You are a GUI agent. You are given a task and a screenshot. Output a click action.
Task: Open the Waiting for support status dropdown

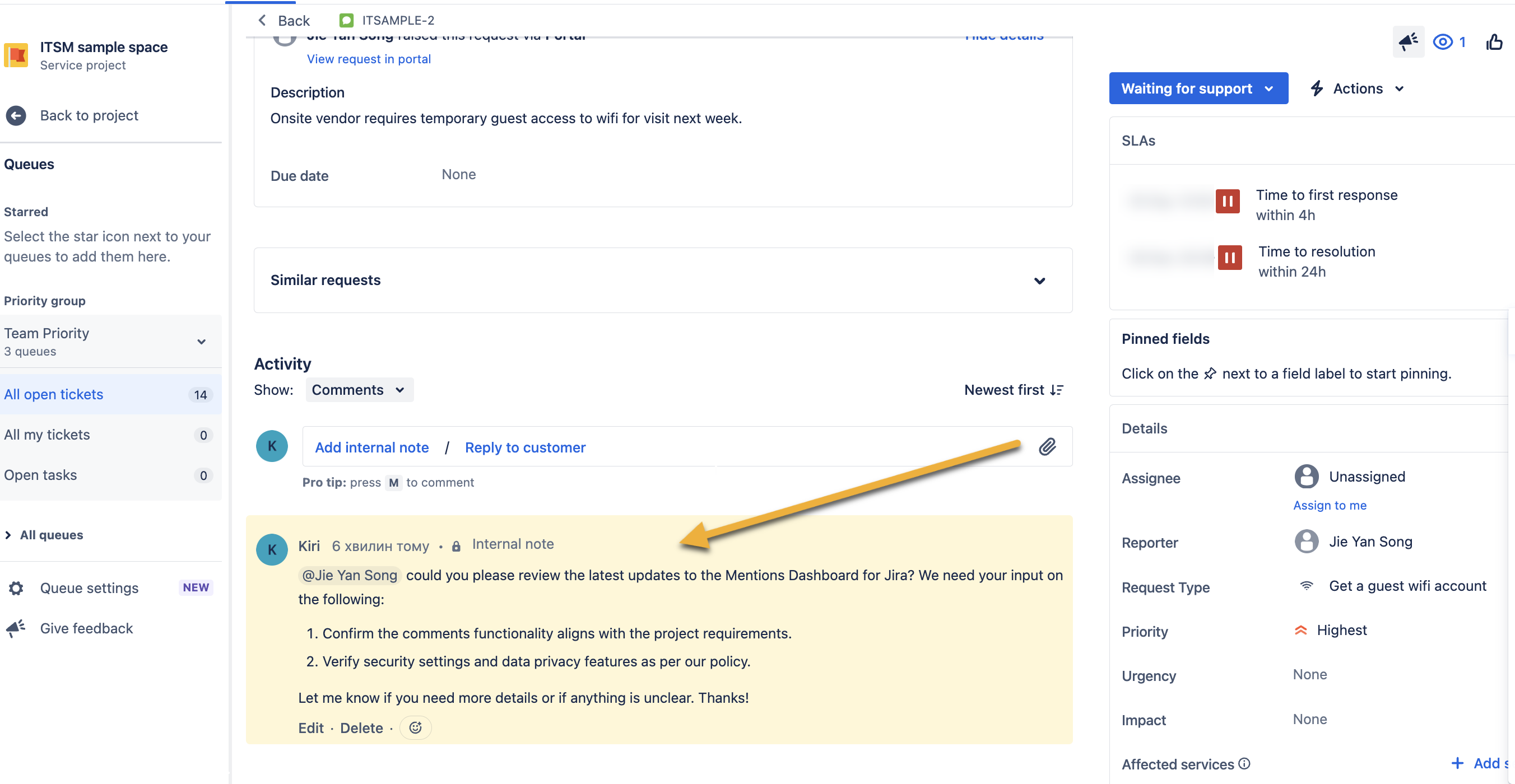pos(1198,88)
